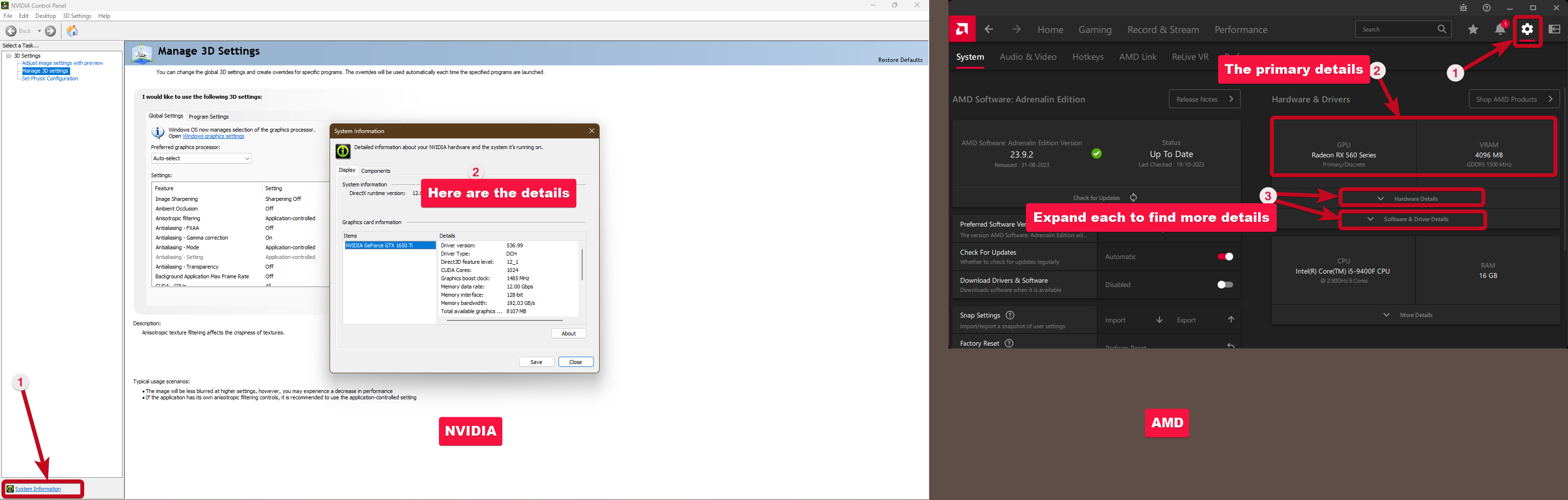The image size is (1568, 500).
Task: Click the Shop AMD Products button
Action: (x=1514, y=99)
